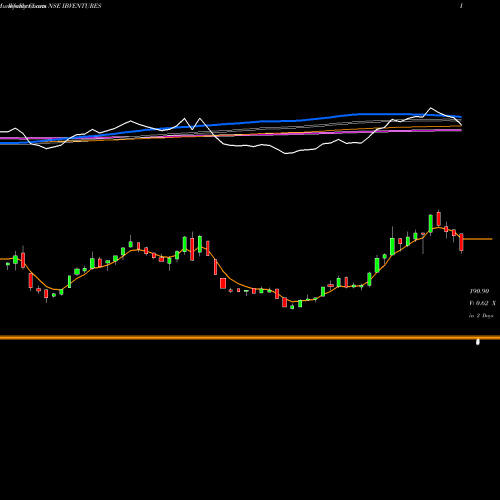
Task: Click the last red candlestick of the chart
Action: [462, 243]
